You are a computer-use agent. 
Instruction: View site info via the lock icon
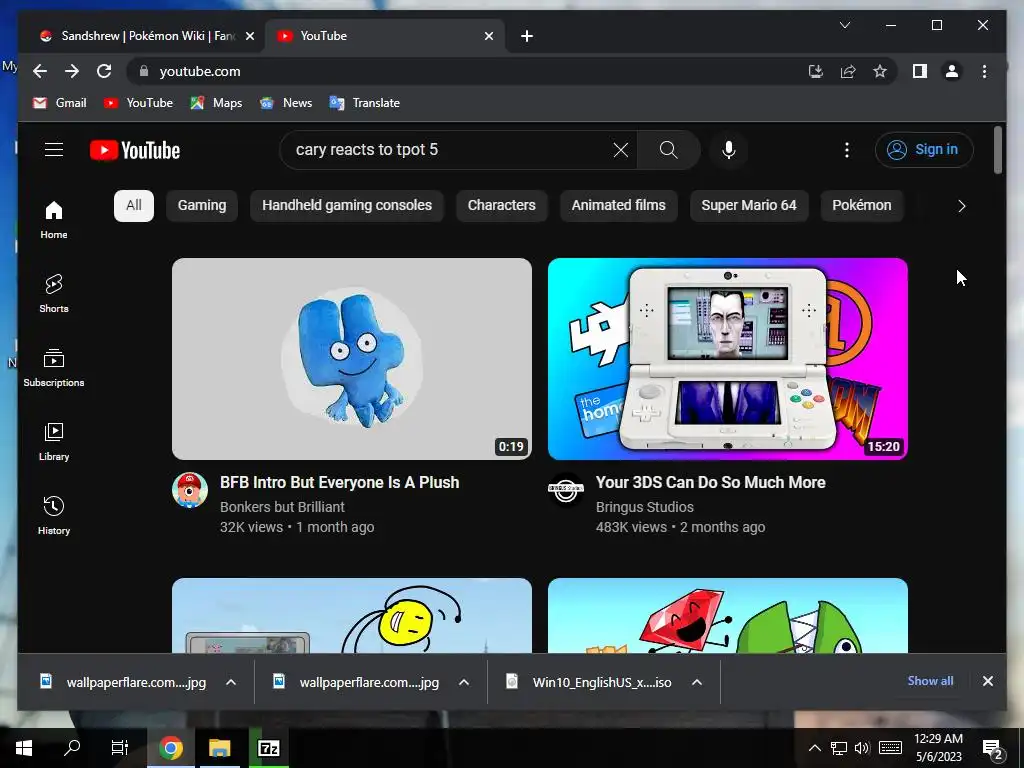click(144, 71)
